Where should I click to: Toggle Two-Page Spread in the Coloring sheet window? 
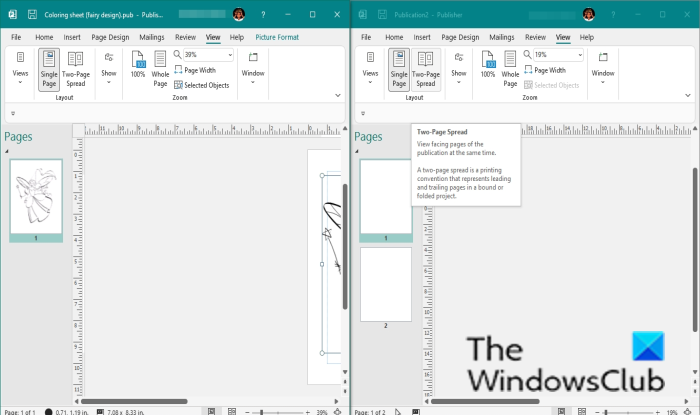pyautogui.click(x=76, y=67)
